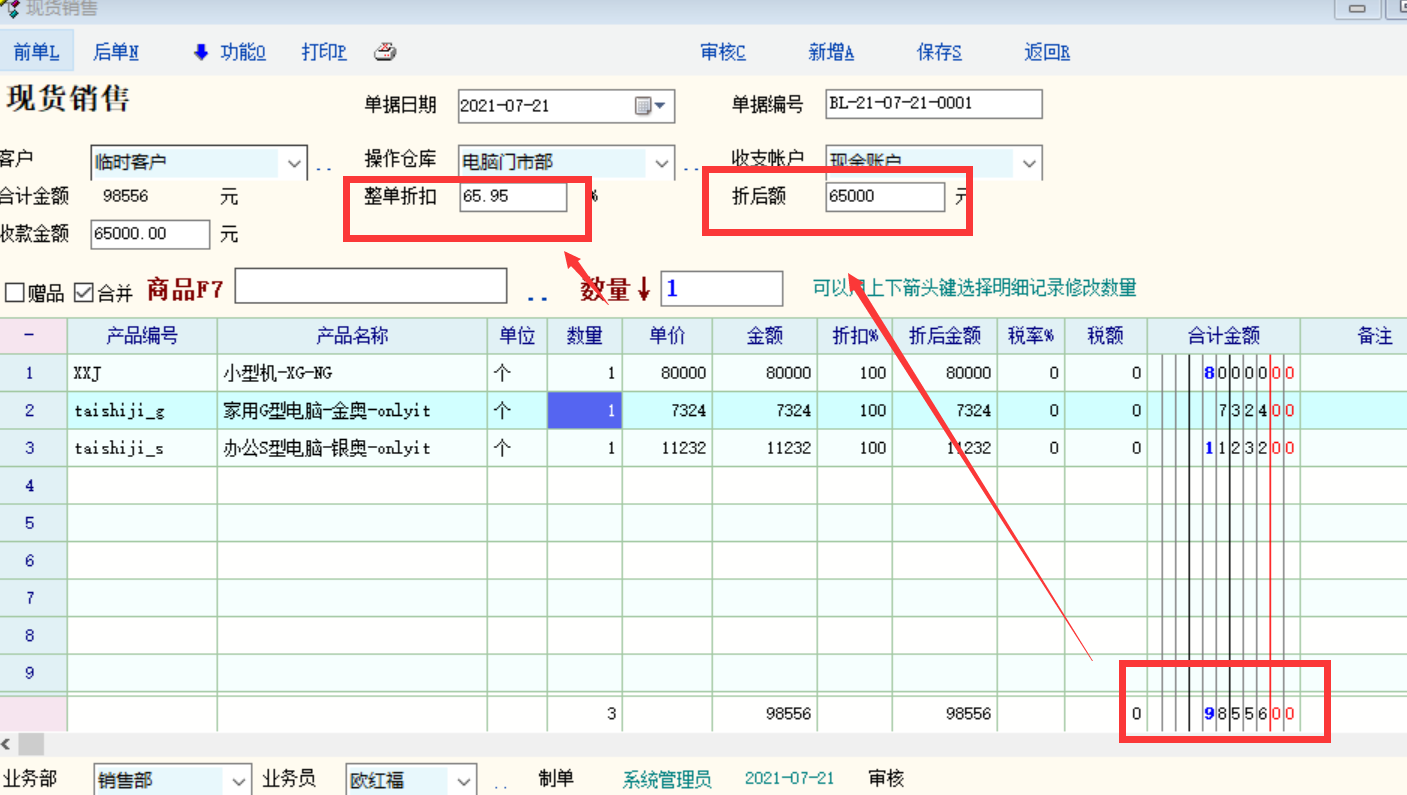Uncheck the 合并 checkbox
1407x795 pixels.
[x=84, y=293]
